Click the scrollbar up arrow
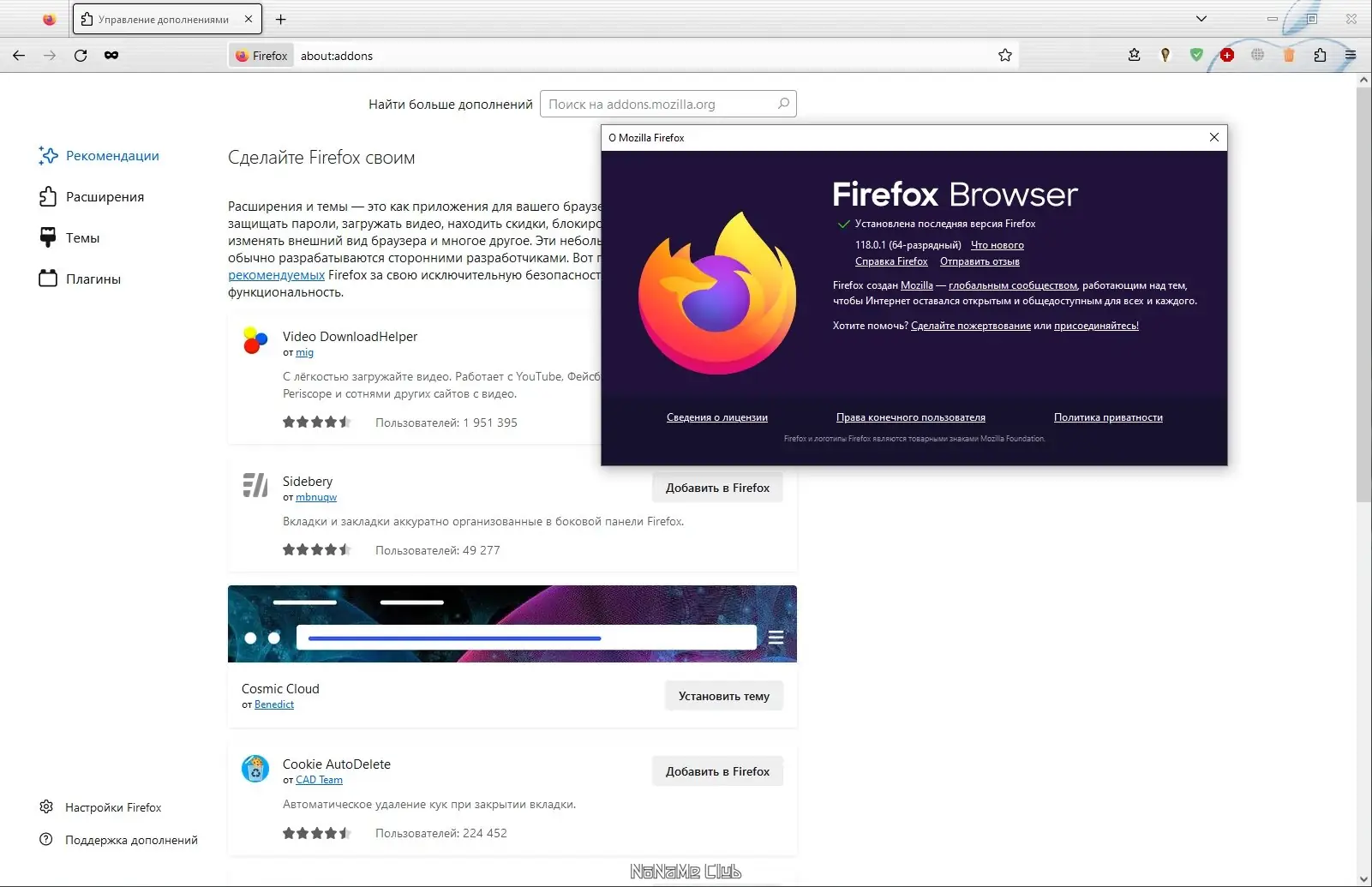Image resolution: width=1372 pixels, height=887 pixels. coord(1363,80)
